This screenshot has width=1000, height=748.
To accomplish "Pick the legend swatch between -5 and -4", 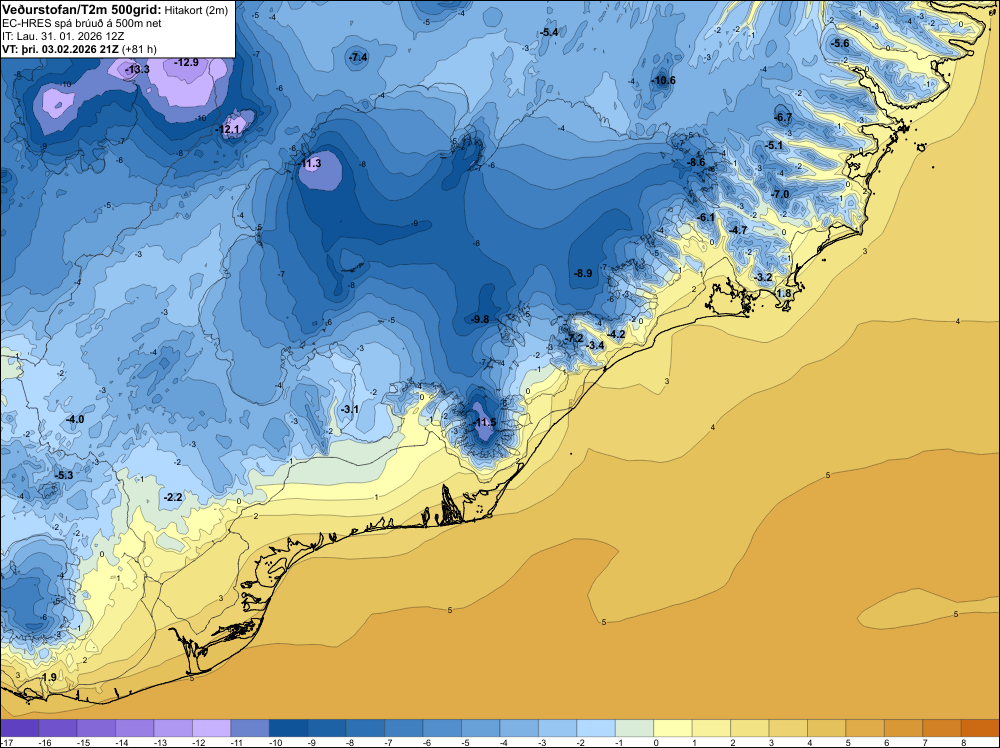I will click(x=481, y=728).
